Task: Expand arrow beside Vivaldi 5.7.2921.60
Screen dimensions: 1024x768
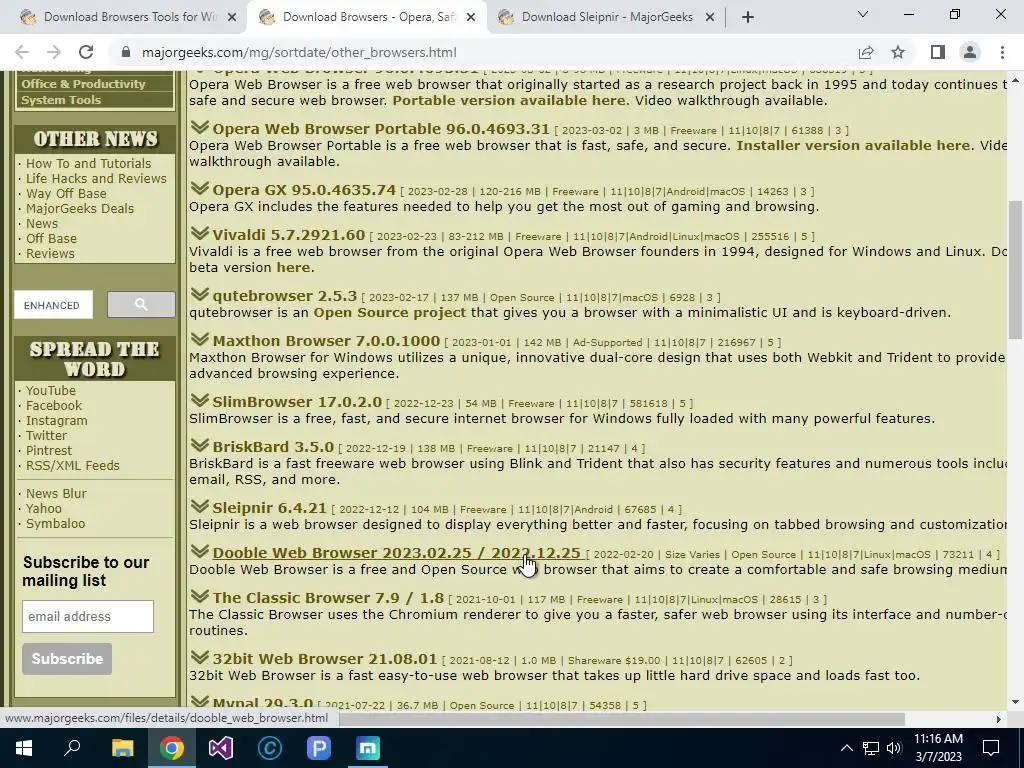Action: click(199, 233)
